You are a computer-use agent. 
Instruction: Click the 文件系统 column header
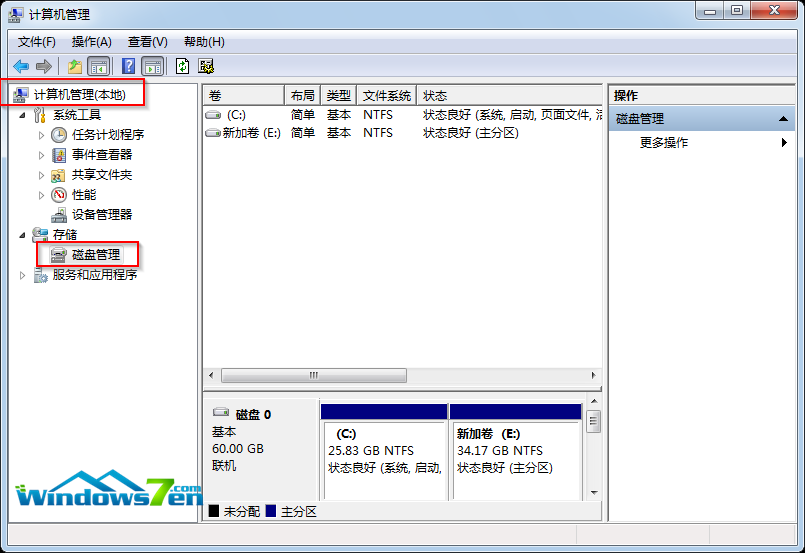pos(386,96)
